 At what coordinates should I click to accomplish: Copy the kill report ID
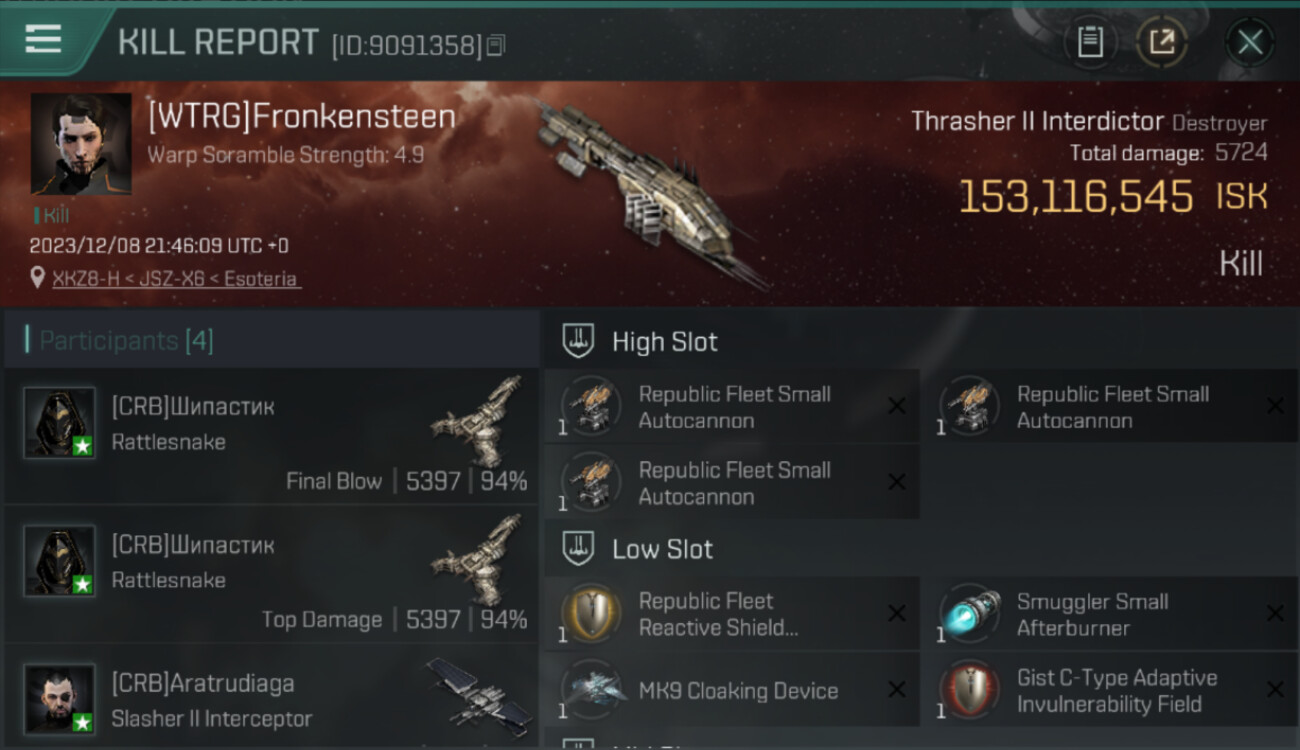(496, 44)
